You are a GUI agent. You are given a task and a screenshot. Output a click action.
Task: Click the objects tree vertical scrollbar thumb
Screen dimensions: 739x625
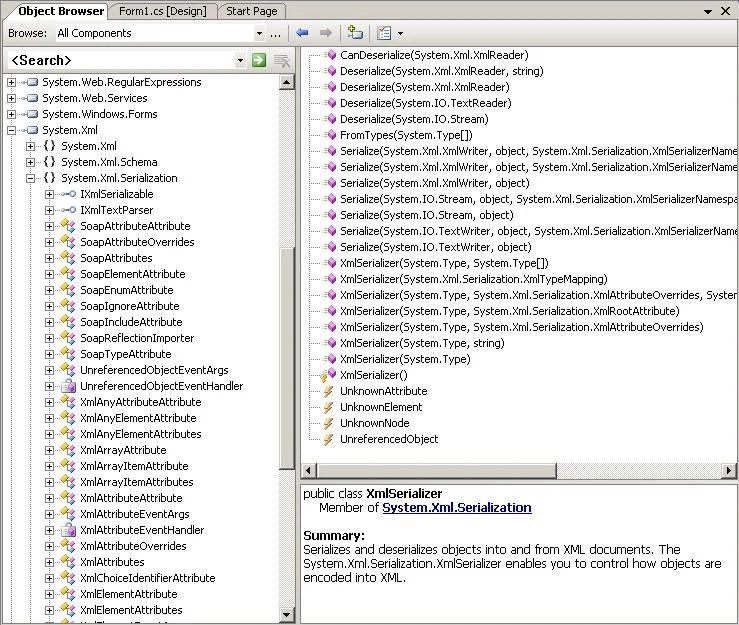click(286, 359)
